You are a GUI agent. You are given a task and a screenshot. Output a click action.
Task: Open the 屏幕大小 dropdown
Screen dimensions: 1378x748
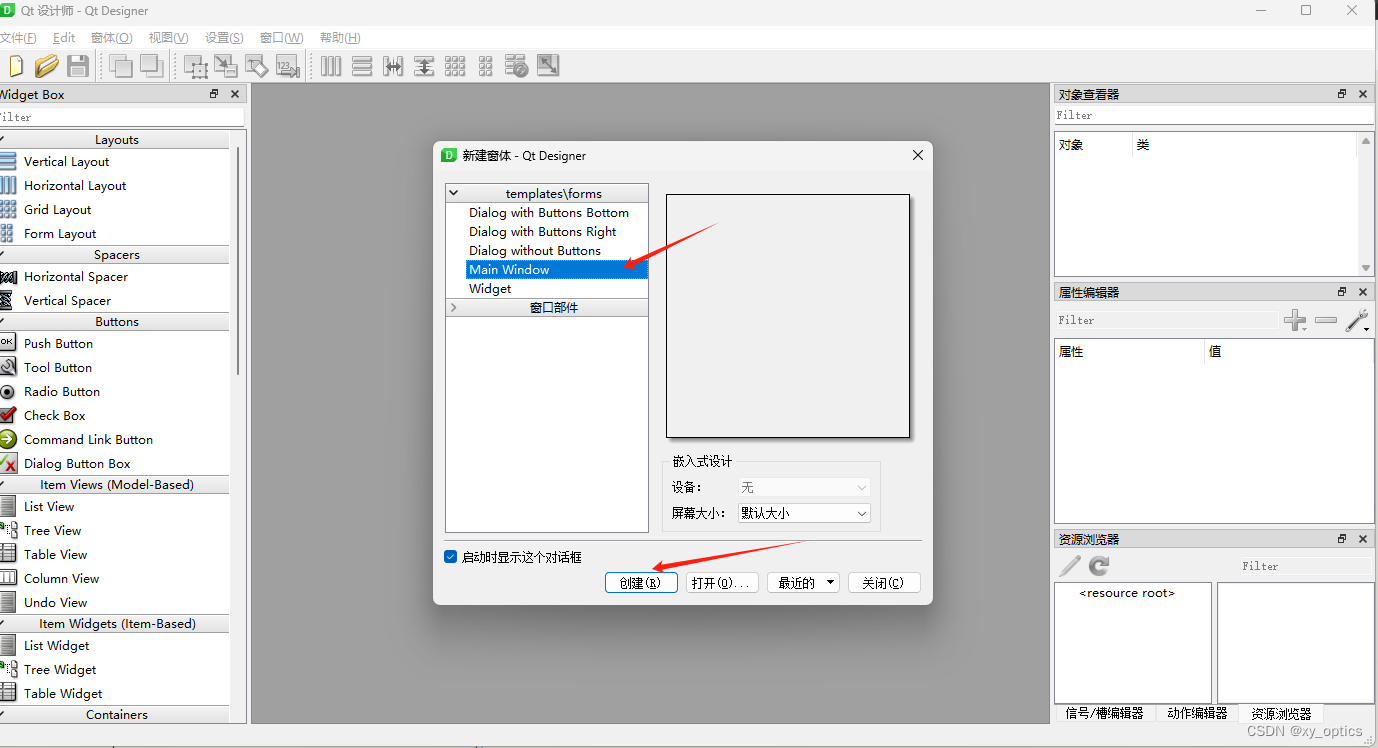[804, 513]
